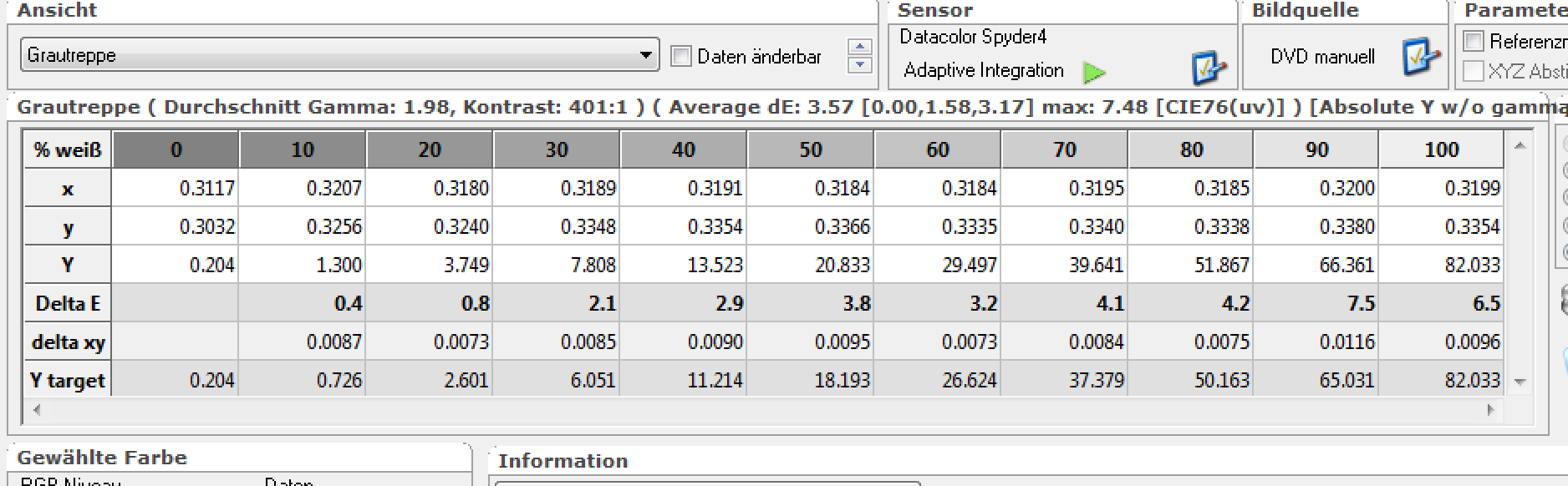This screenshot has width=1568, height=486.
Task: Open DVD manuell image source settings icon
Action: 1421,57
